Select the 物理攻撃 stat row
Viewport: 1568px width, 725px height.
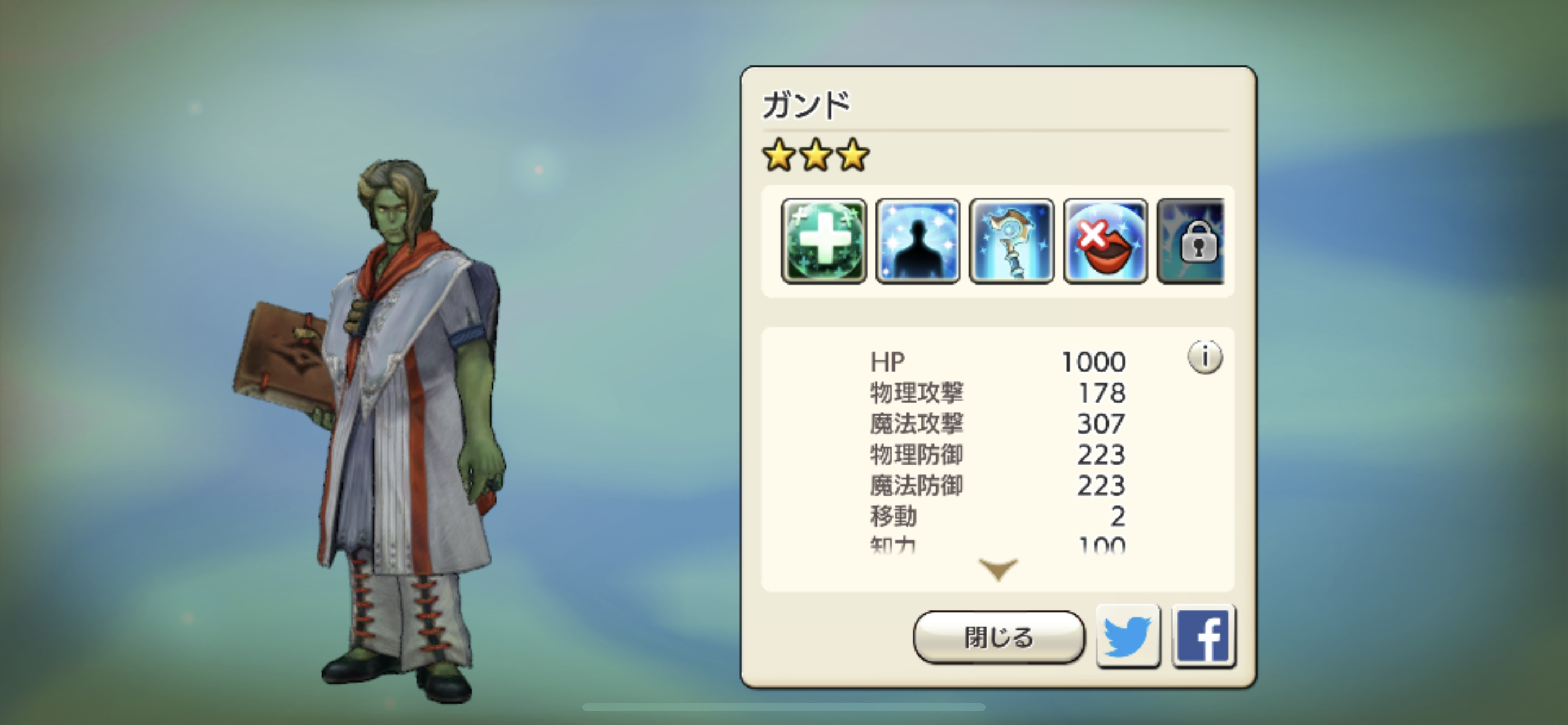pos(998,392)
